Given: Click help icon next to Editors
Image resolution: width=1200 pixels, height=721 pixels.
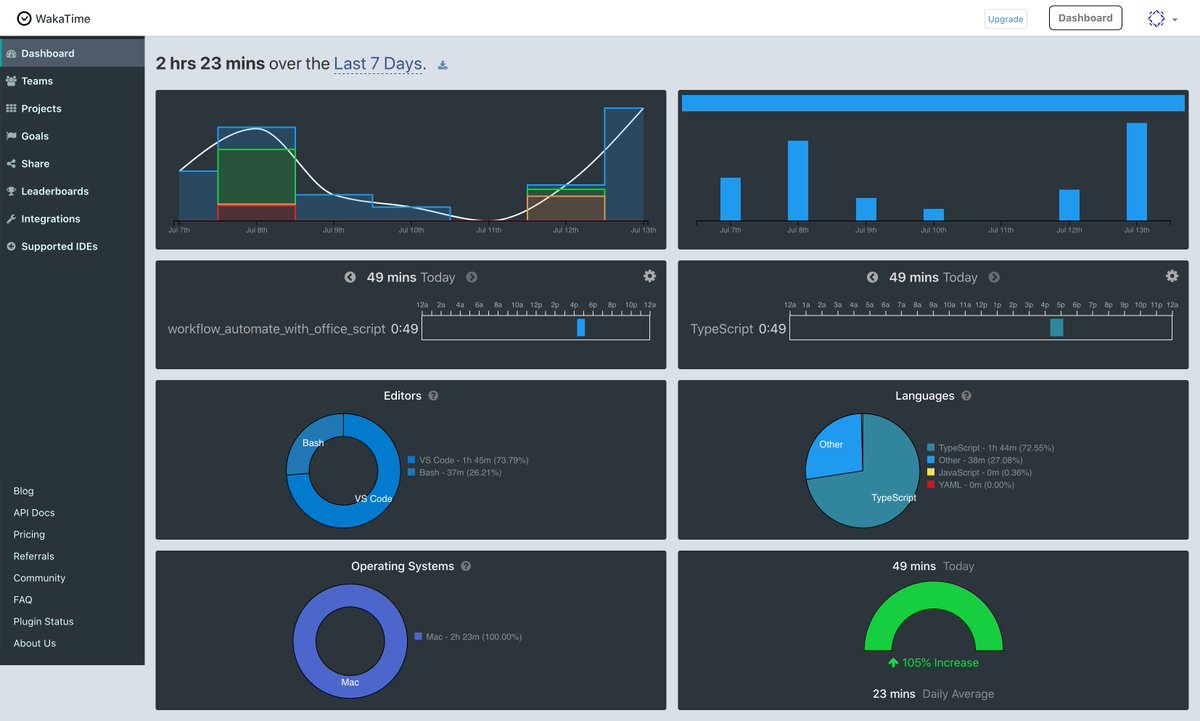Looking at the screenshot, I should tap(433, 396).
